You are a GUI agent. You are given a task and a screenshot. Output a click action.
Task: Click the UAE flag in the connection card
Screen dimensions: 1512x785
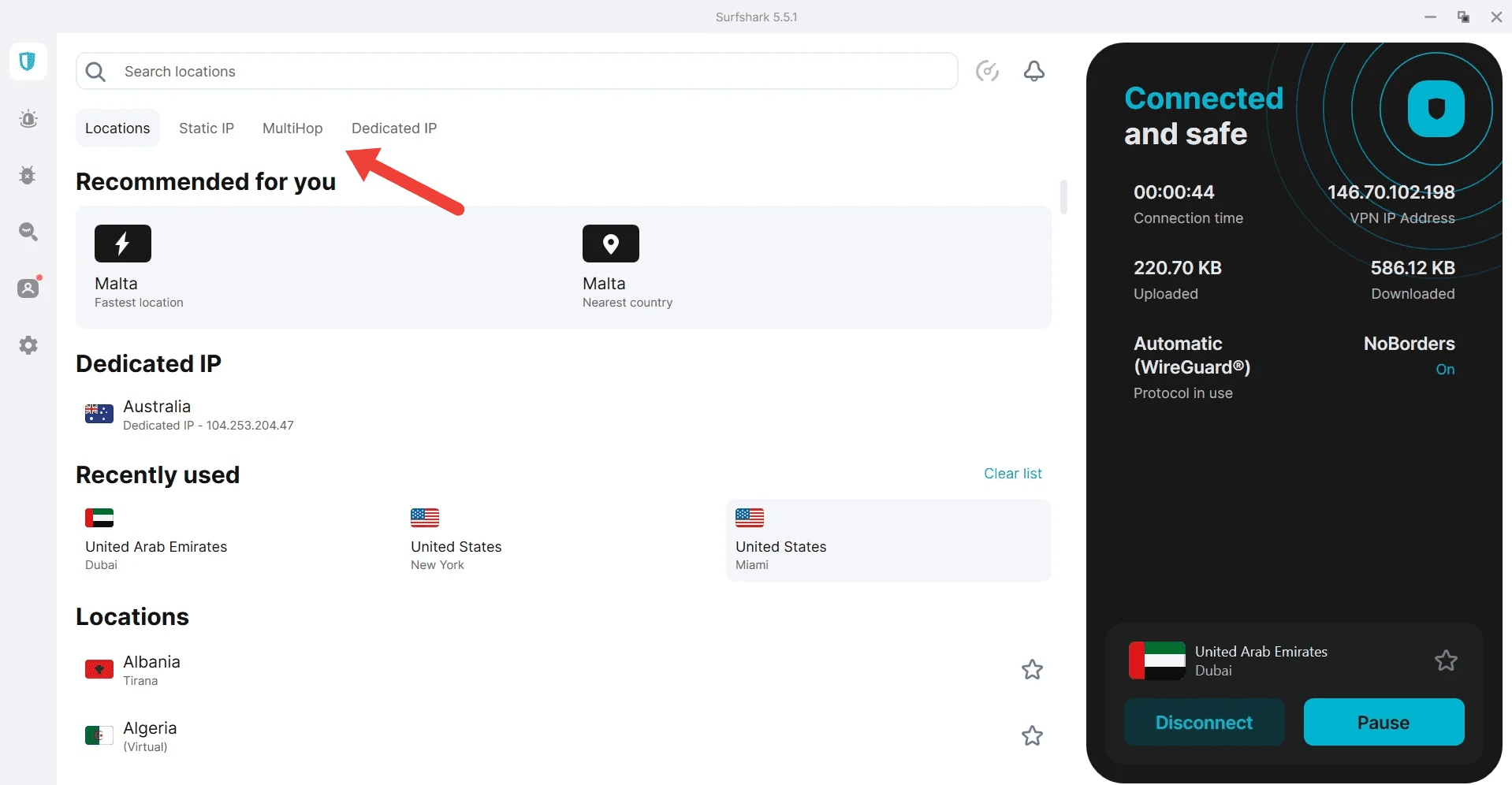1157,660
